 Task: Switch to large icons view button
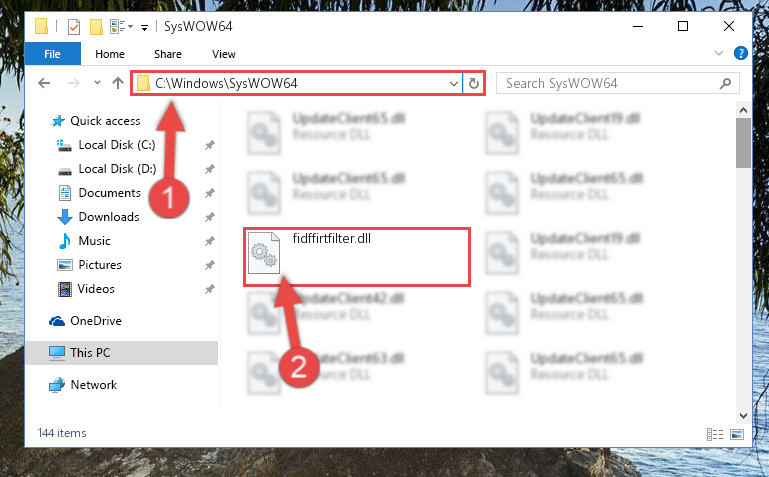click(x=737, y=434)
